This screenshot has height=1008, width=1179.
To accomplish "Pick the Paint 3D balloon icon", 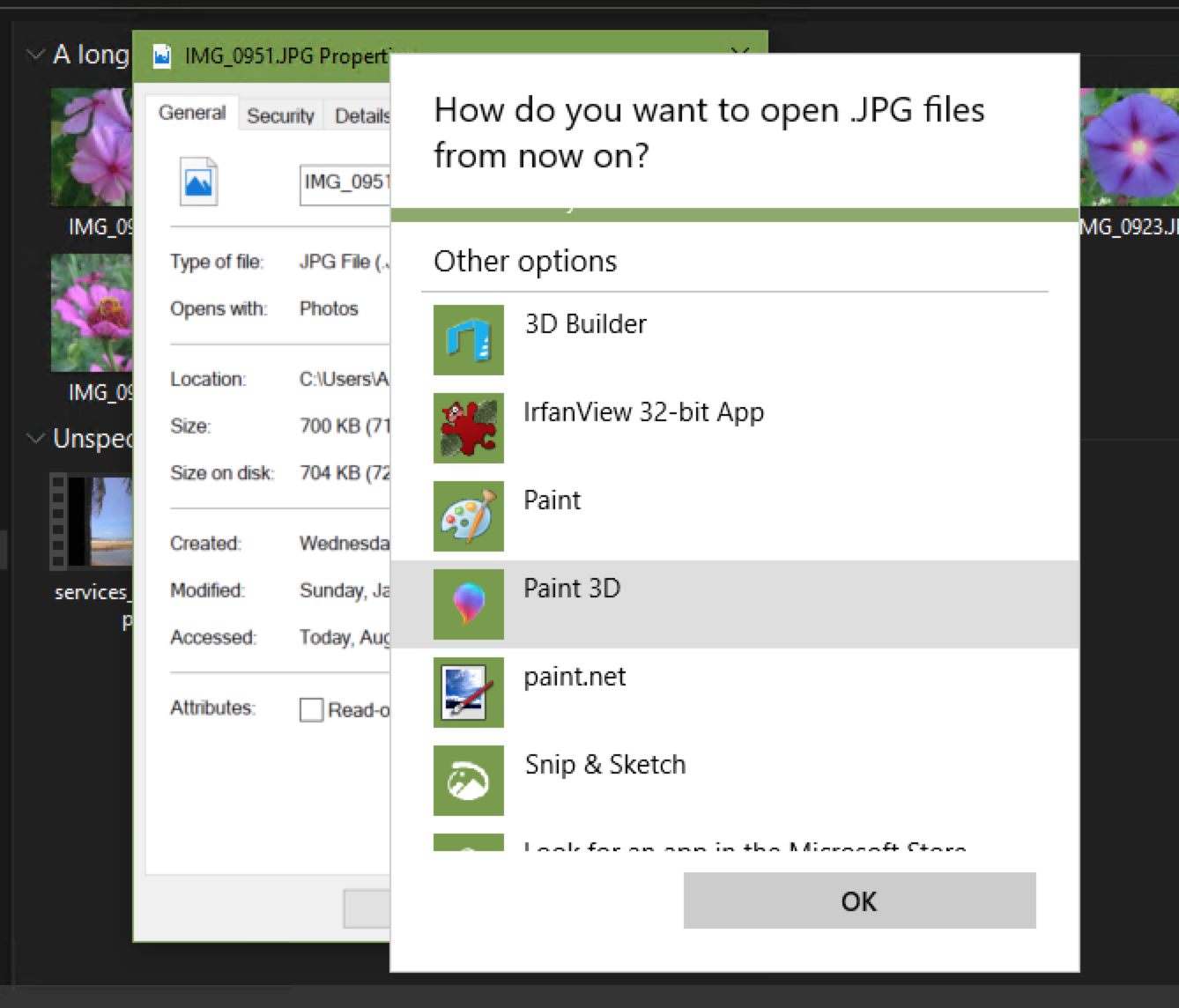I will point(468,604).
